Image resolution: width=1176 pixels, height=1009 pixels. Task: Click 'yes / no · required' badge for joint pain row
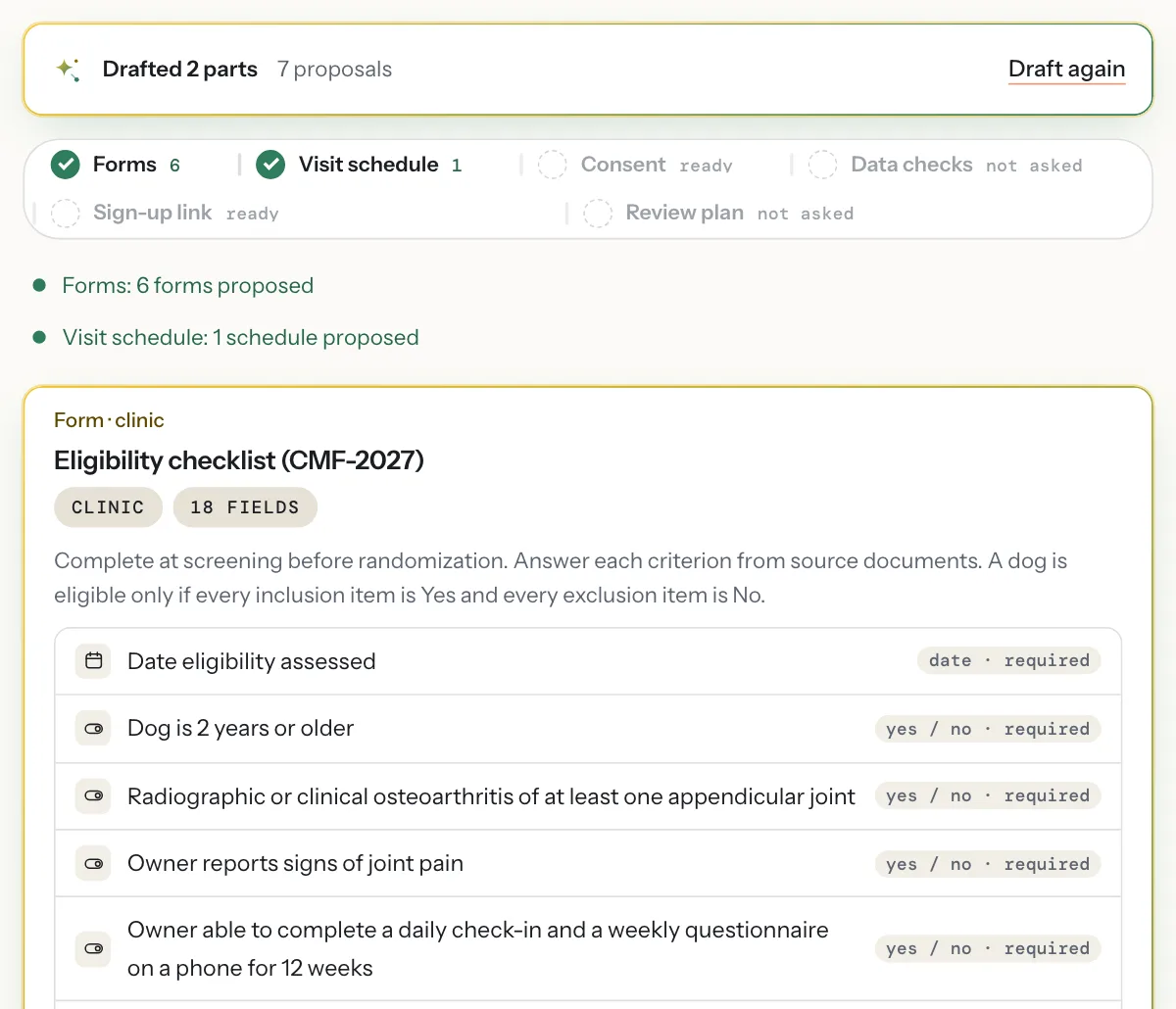pyautogui.click(x=988, y=864)
